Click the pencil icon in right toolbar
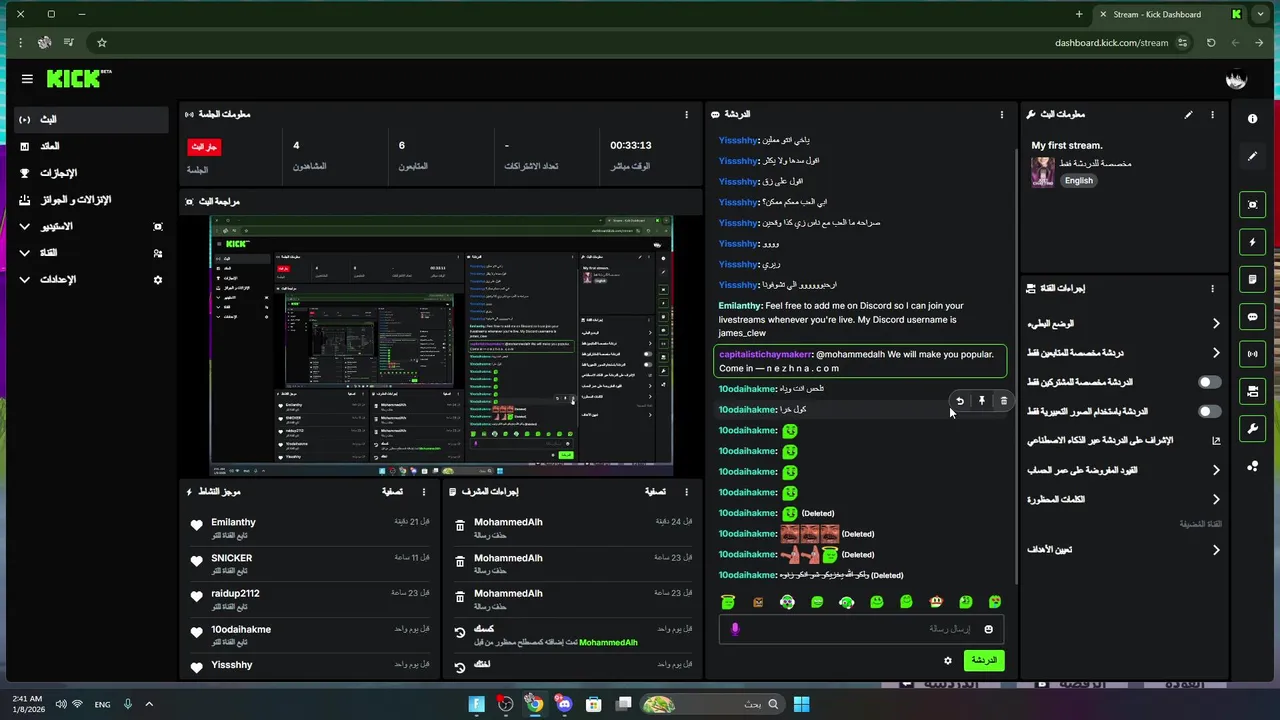 (1252, 157)
